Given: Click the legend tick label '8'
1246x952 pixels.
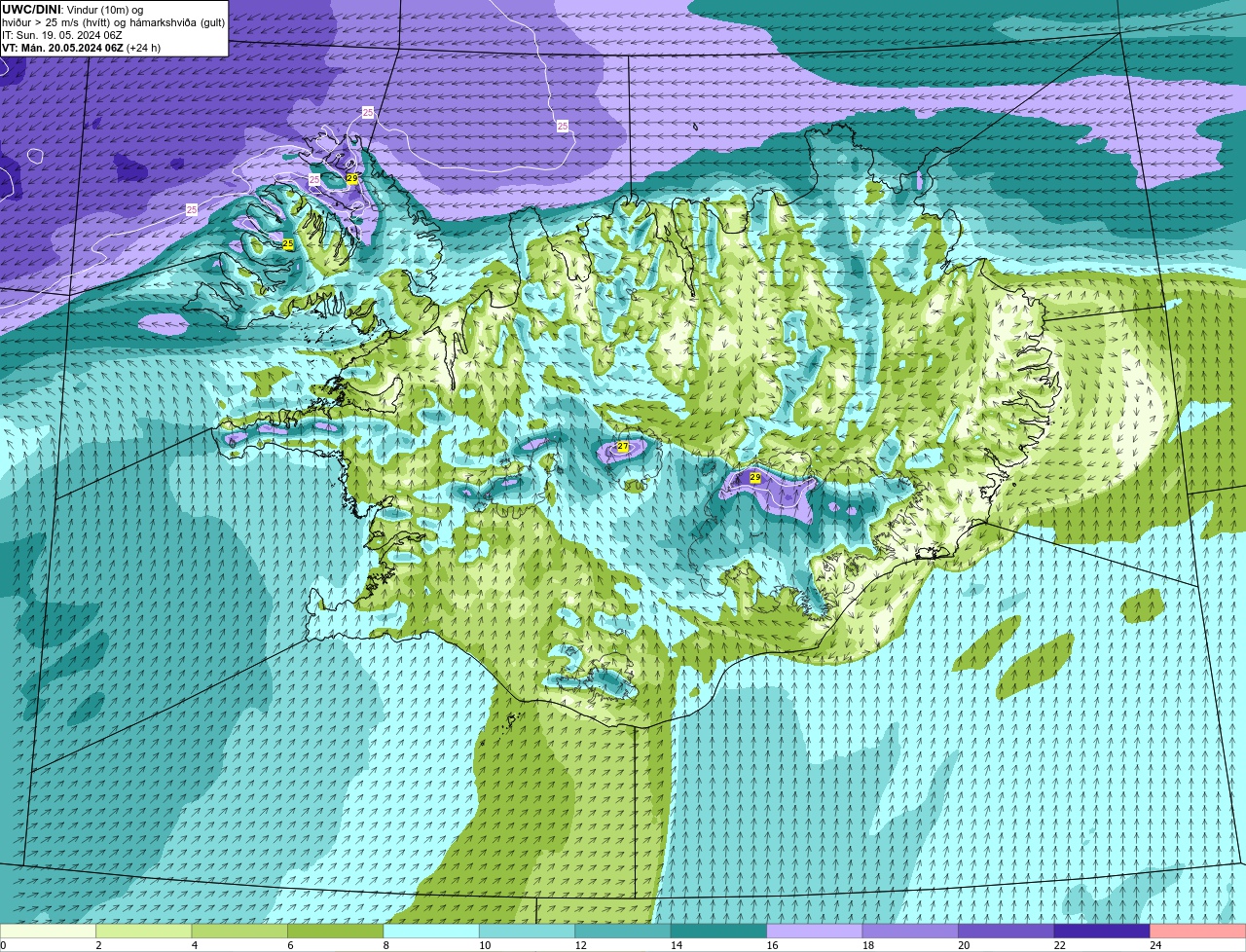Looking at the screenshot, I should tap(385, 945).
